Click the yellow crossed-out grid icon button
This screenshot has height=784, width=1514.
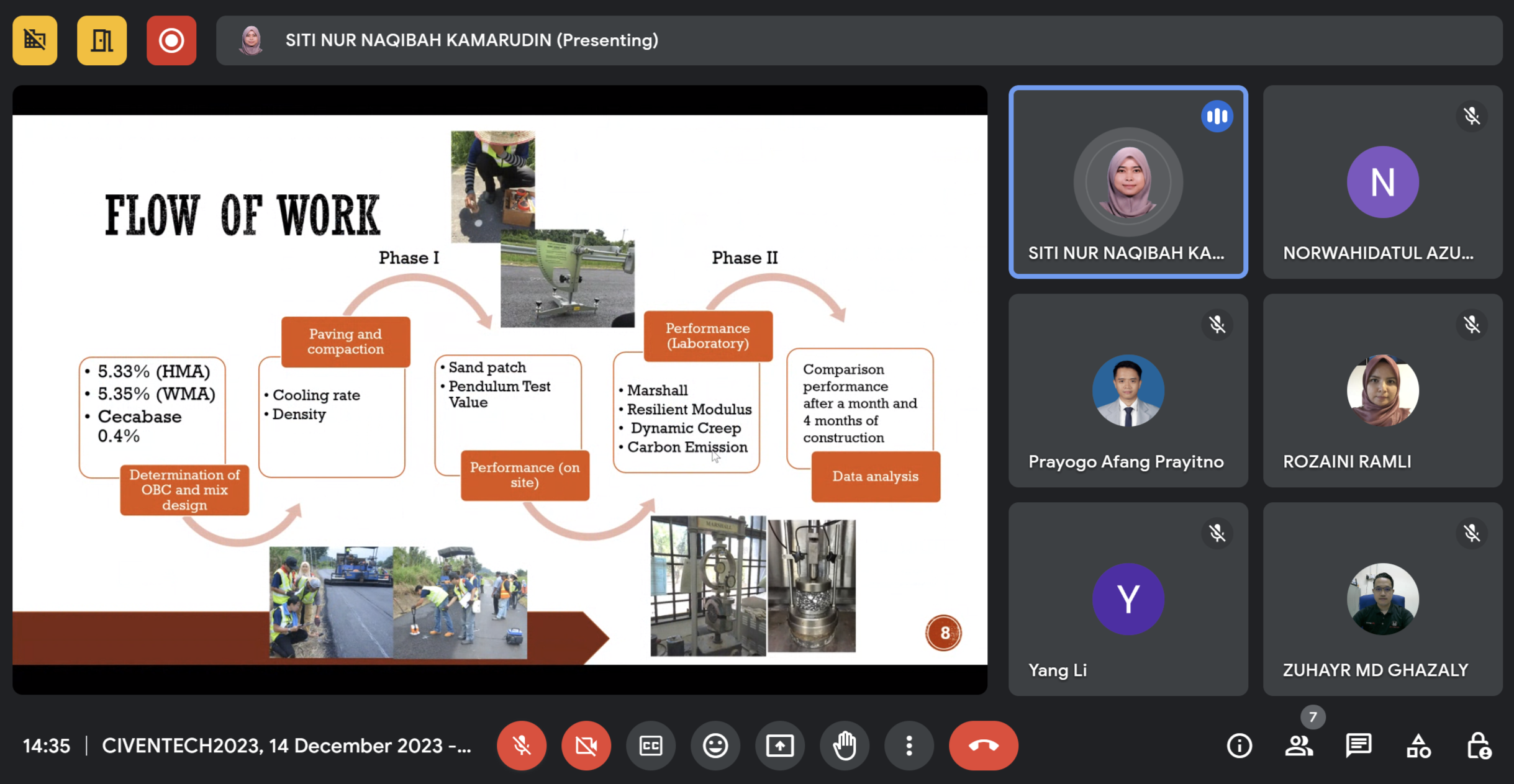pos(35,41)
